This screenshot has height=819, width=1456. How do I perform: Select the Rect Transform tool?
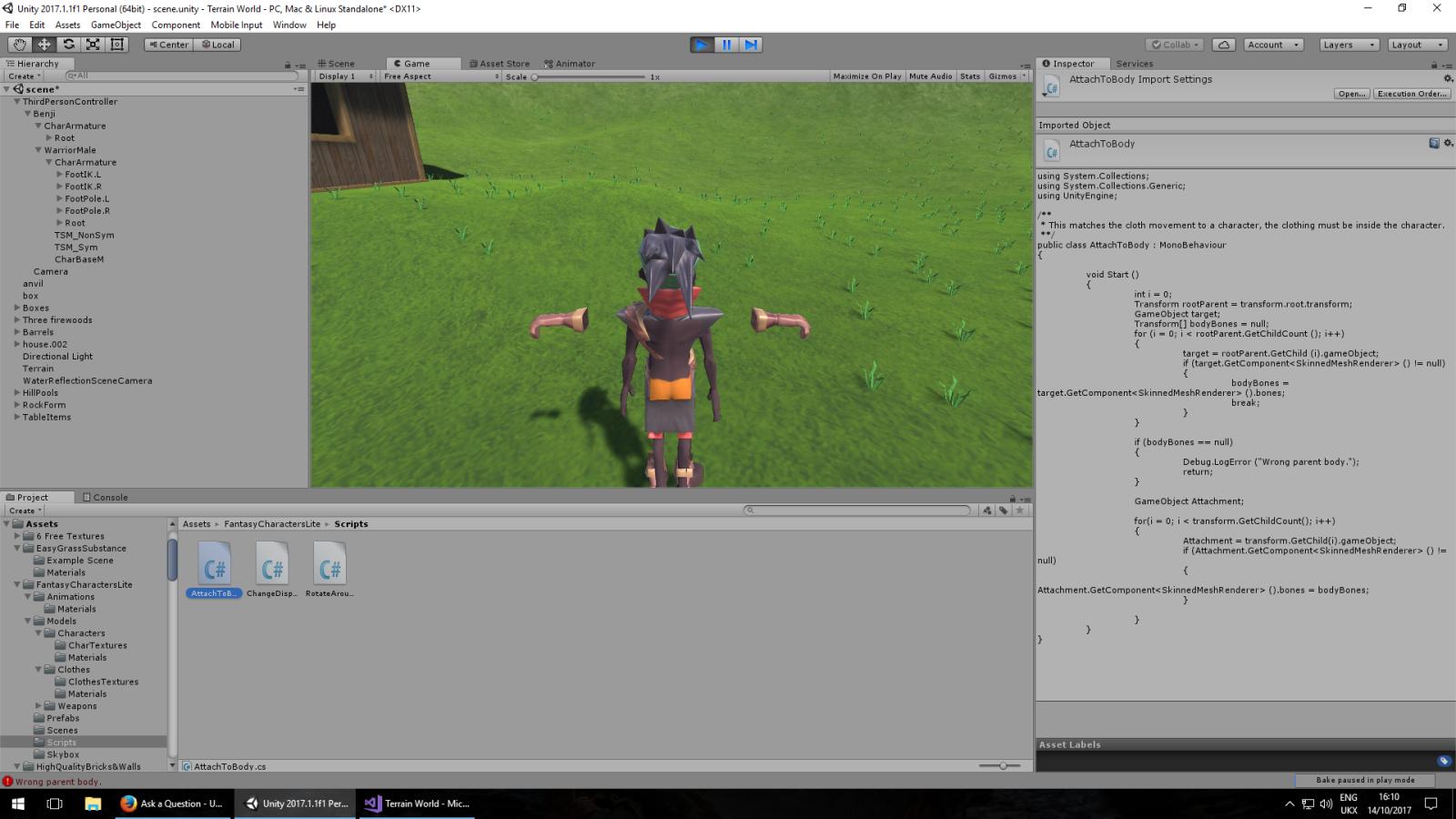(x=117, y=45)
